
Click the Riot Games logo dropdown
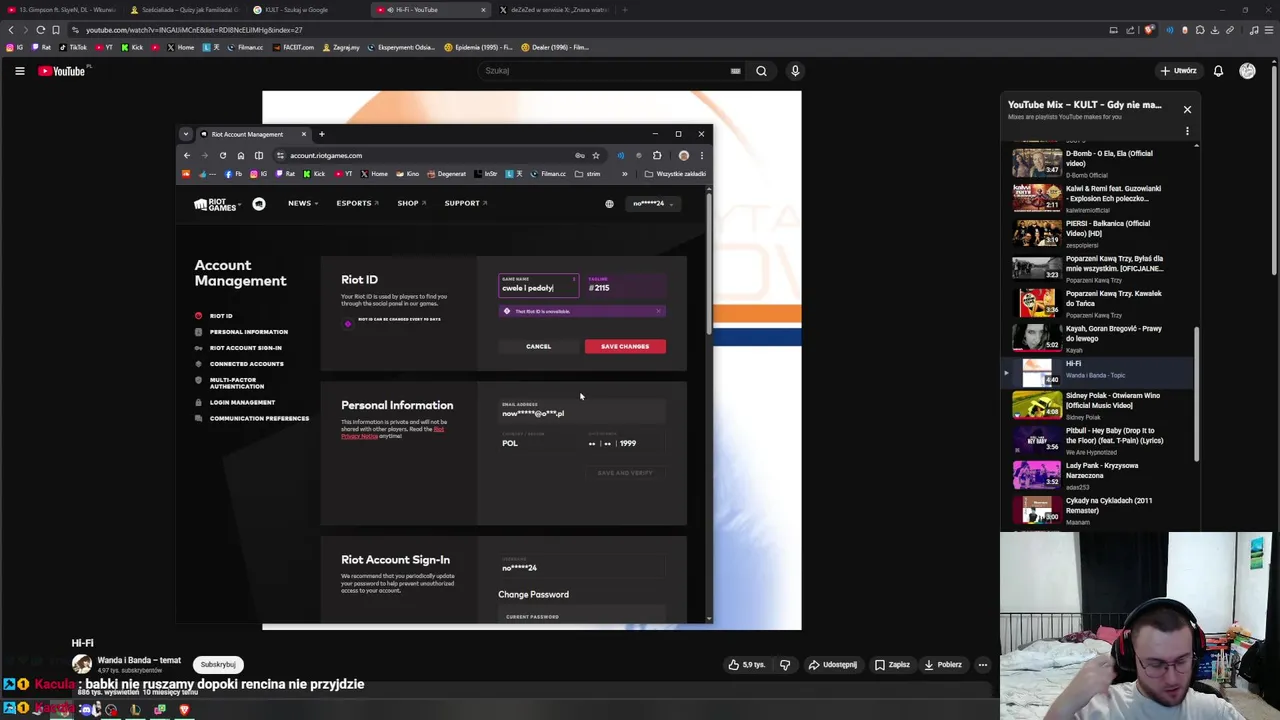(216, 204)
